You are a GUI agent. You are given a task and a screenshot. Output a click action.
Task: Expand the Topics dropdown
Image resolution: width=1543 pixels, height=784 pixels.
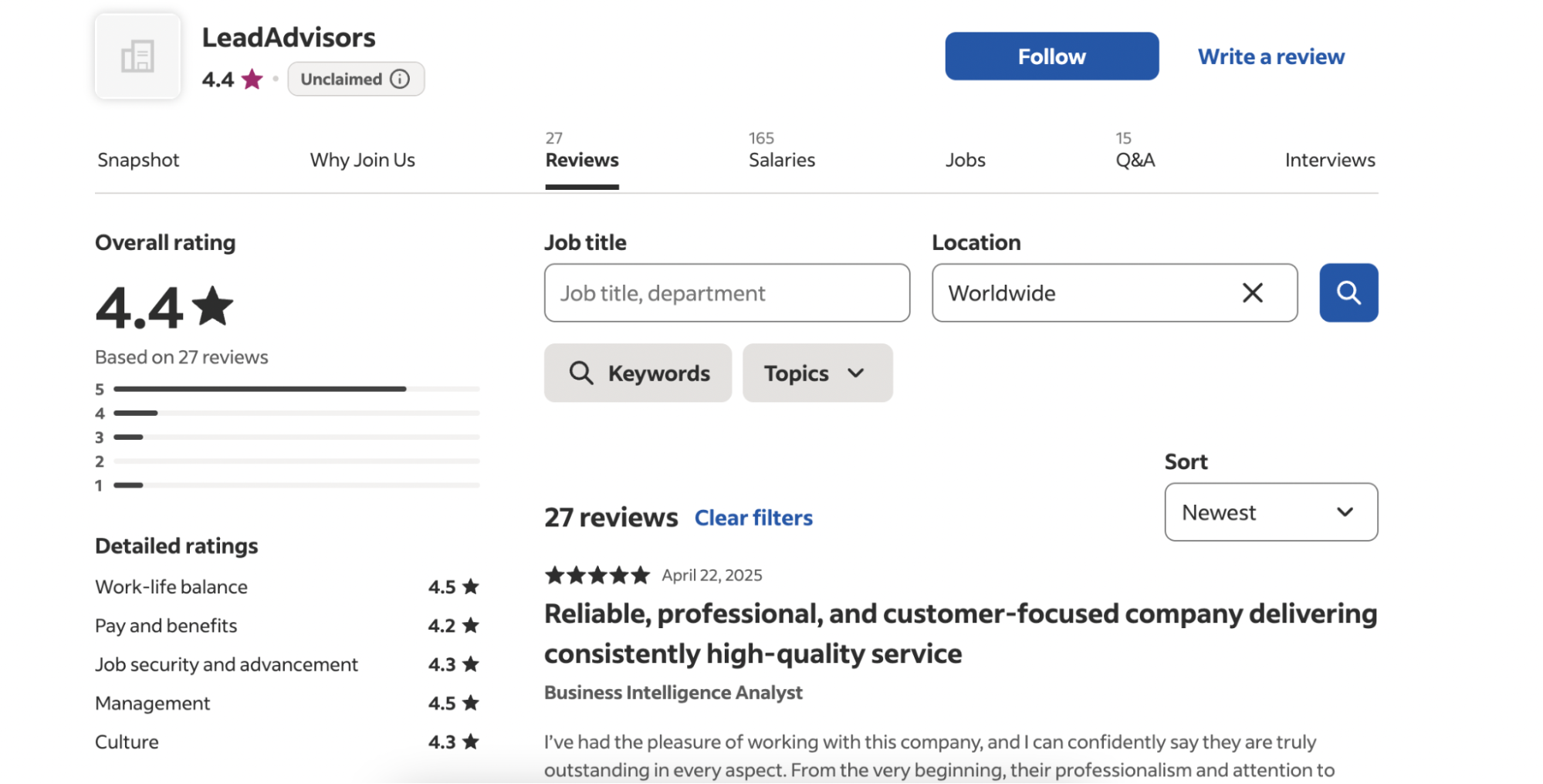click(x=817, y=373)
